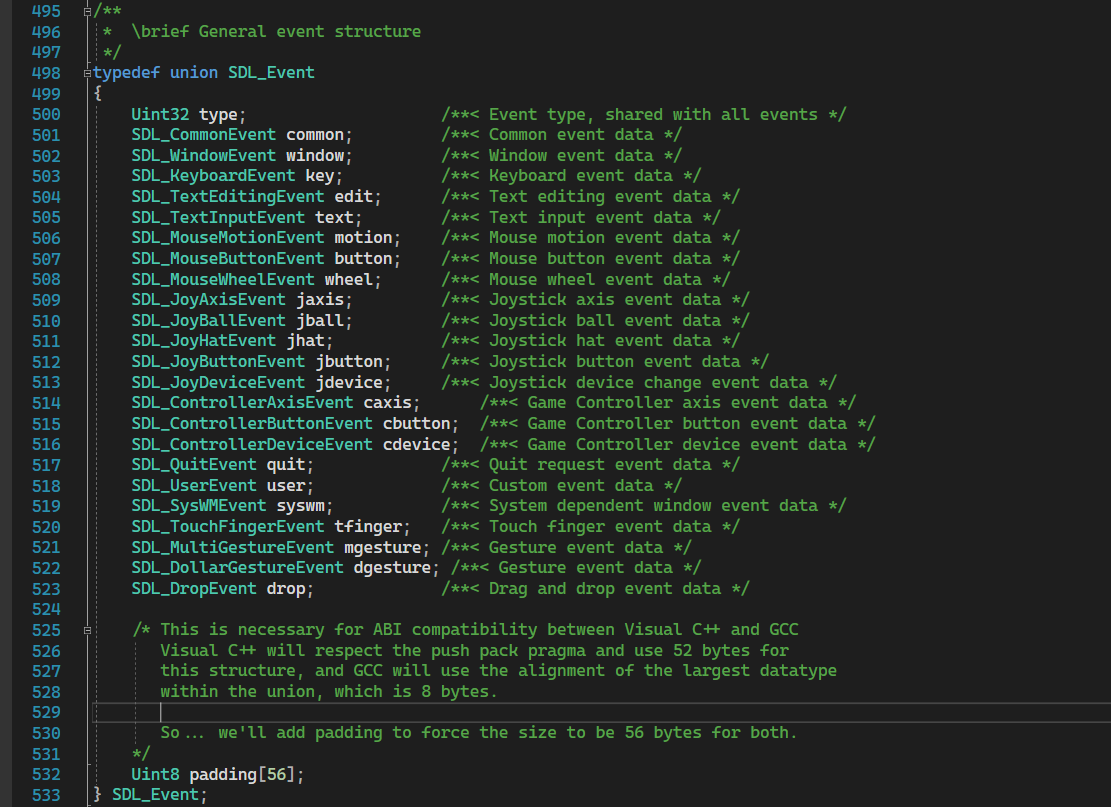Click the 'union' keyword
The width and height of the screenshot is (1111, 807).
[x=193, y=73]
